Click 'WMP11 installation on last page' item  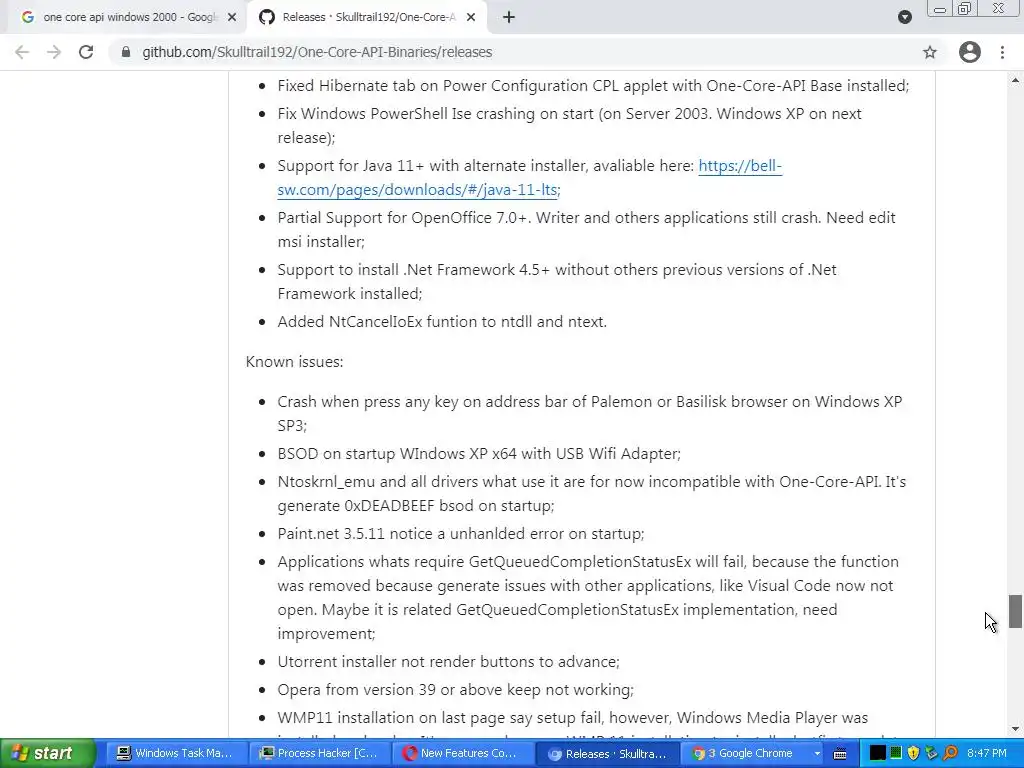click(x=573, y=718)
